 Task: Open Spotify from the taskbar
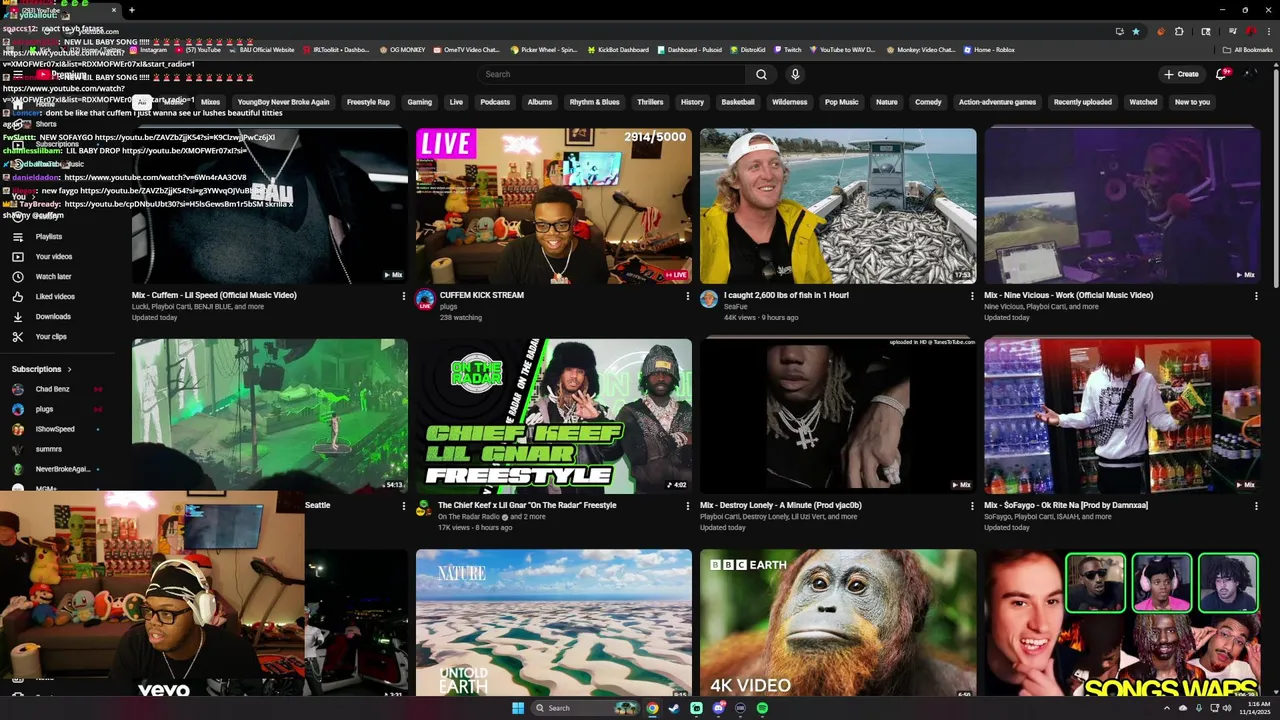(762, 708)
